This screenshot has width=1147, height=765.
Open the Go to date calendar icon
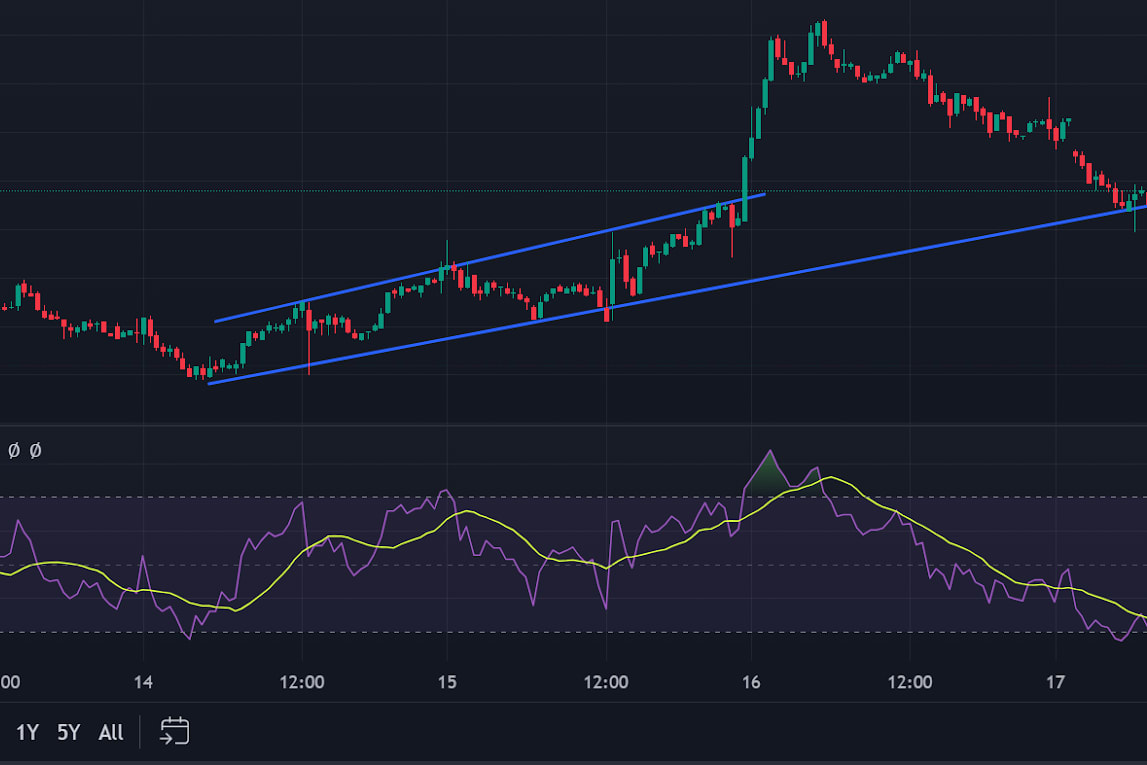tap(175, 731)
